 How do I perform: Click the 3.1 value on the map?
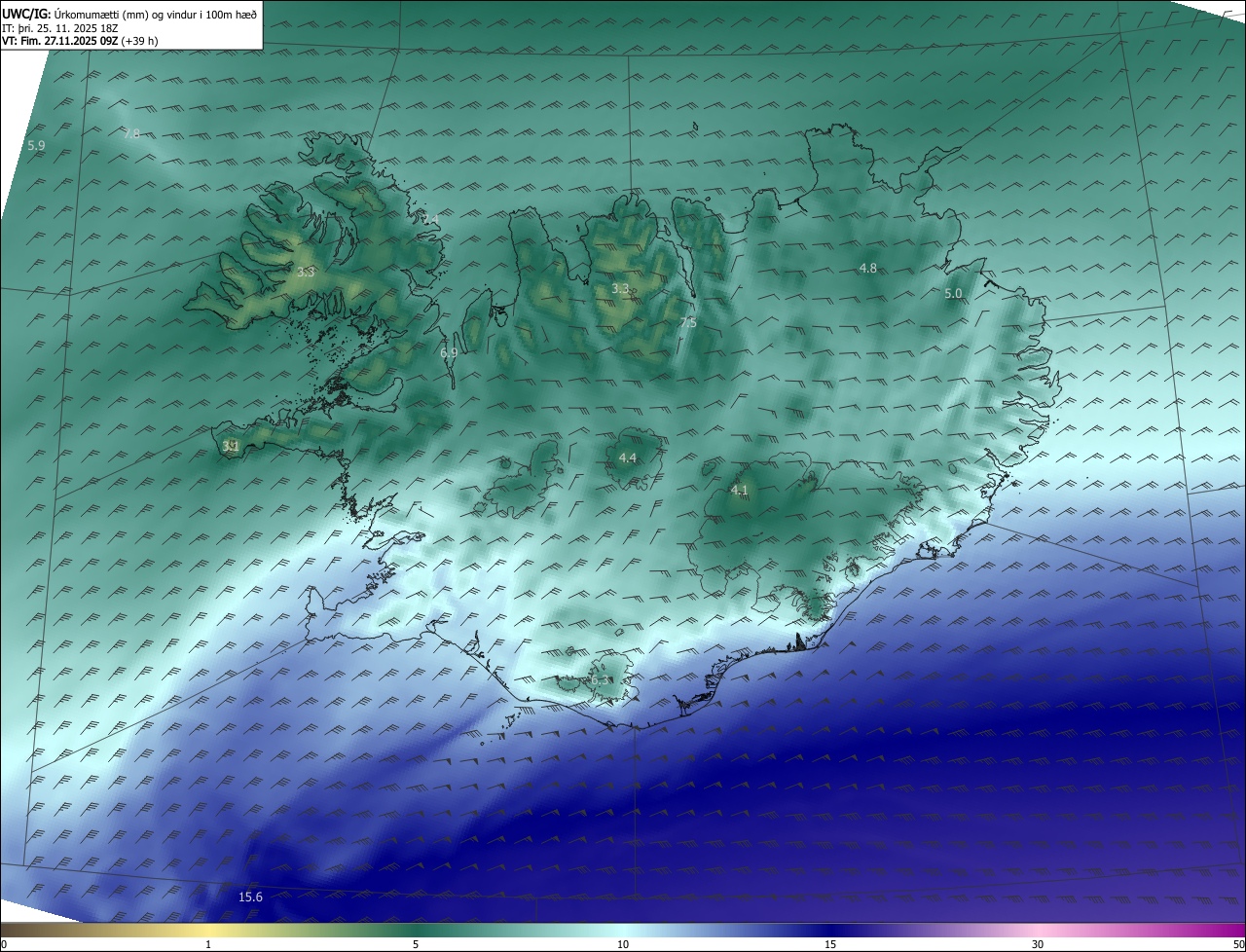[230, 446]
